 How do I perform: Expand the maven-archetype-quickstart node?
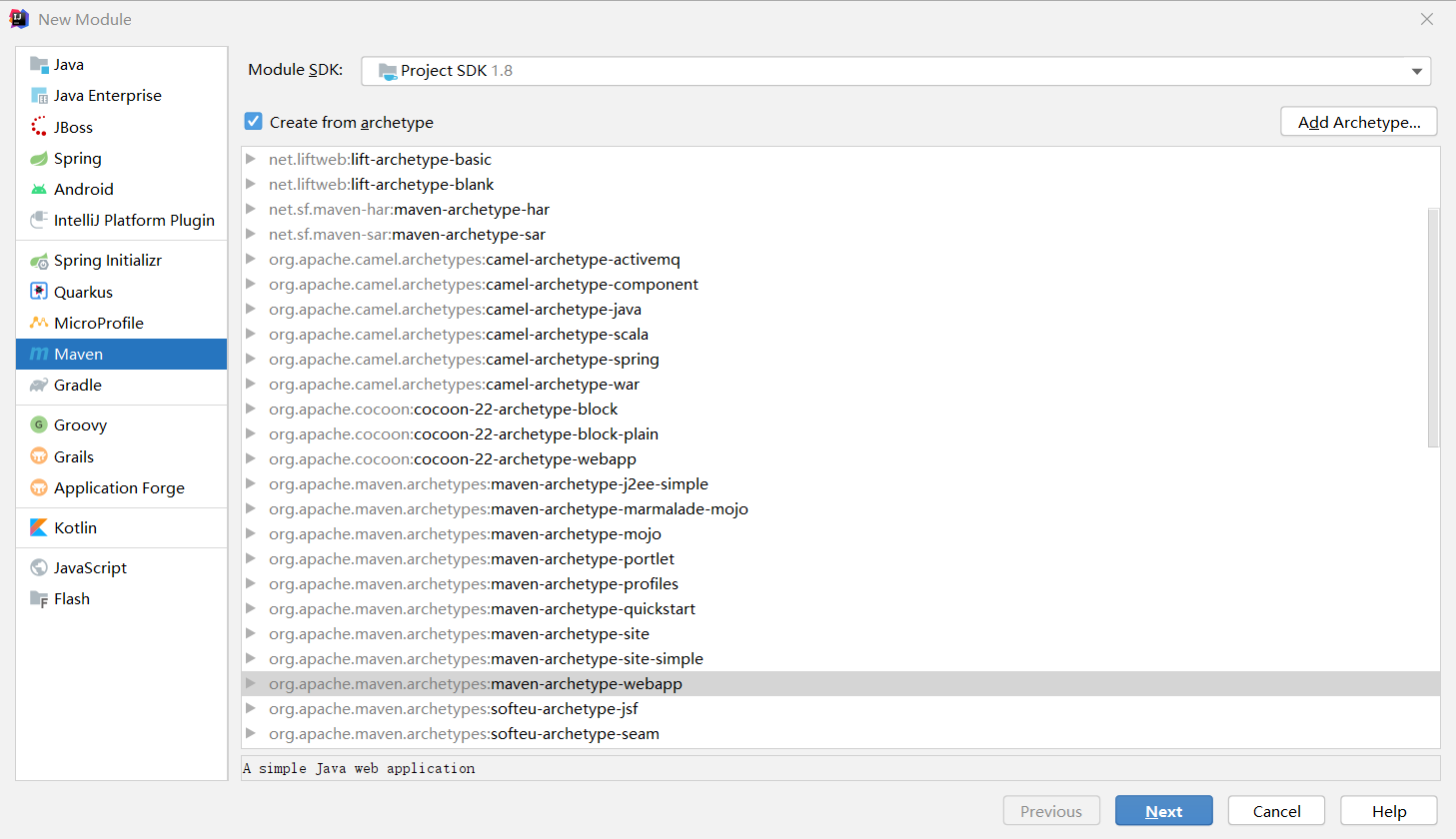point(251,608)
